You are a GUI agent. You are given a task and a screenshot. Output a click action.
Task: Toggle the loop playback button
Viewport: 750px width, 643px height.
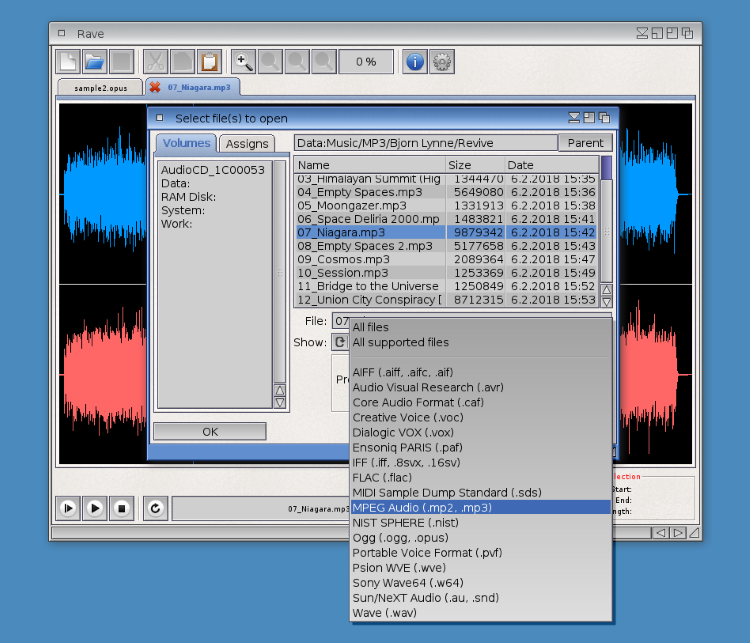[x=155, y=508]
